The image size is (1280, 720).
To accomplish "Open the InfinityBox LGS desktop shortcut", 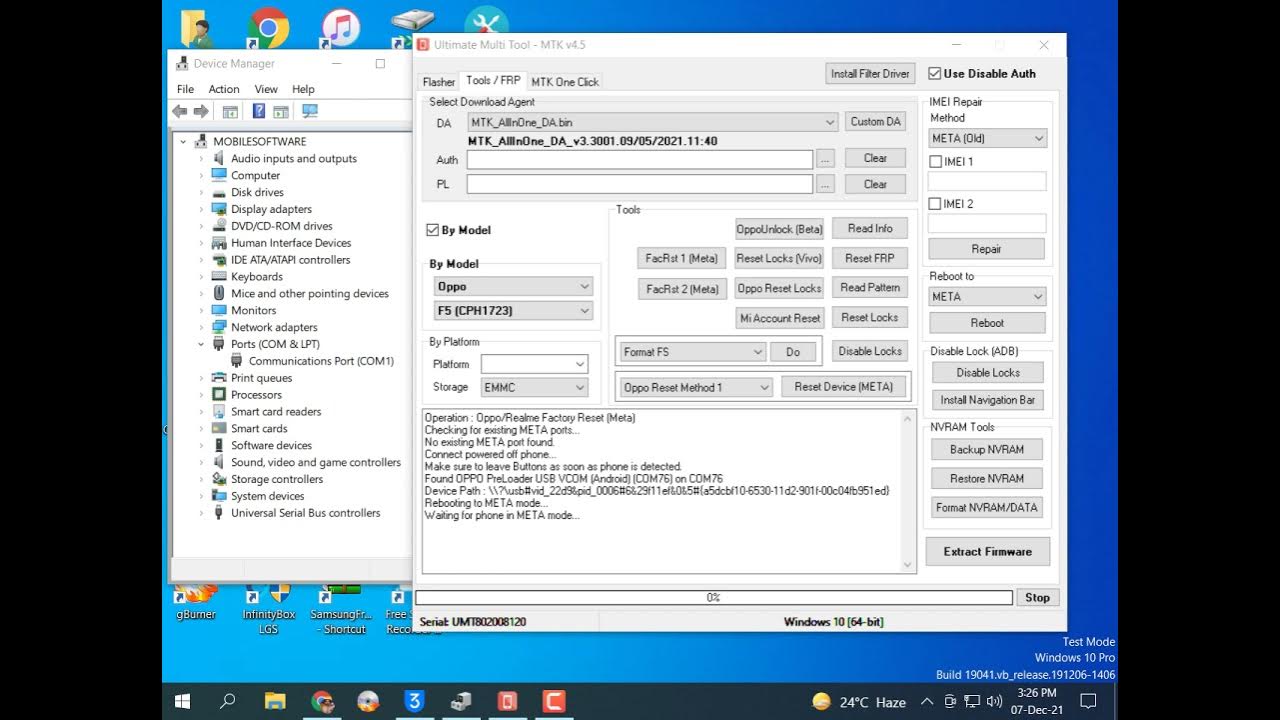I will click(x=269, y=608).
